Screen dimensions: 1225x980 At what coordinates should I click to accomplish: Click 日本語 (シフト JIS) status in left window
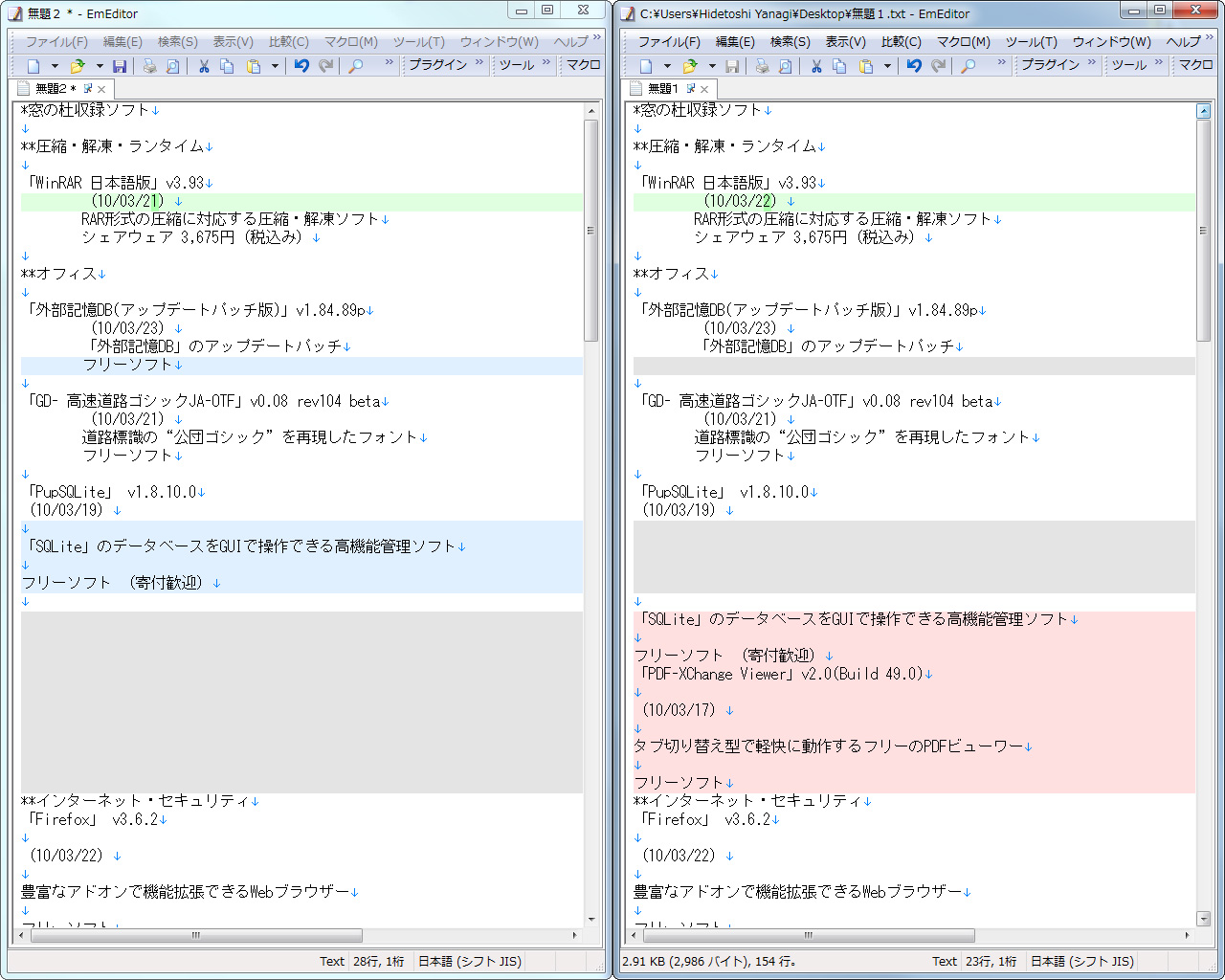click(x=470, y=961)
